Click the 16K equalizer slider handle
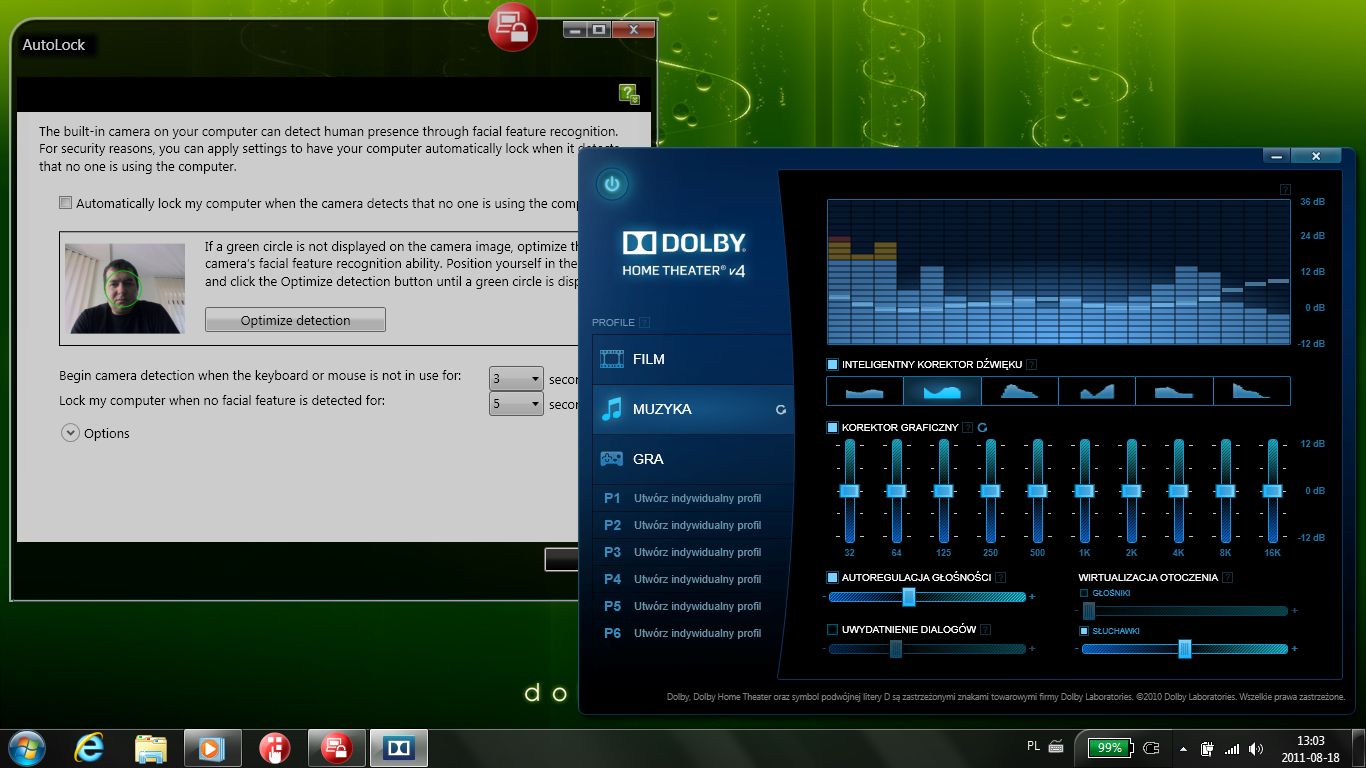Image resolution: width=1366 pixels, height=768 pixels. click(1272, 490)
